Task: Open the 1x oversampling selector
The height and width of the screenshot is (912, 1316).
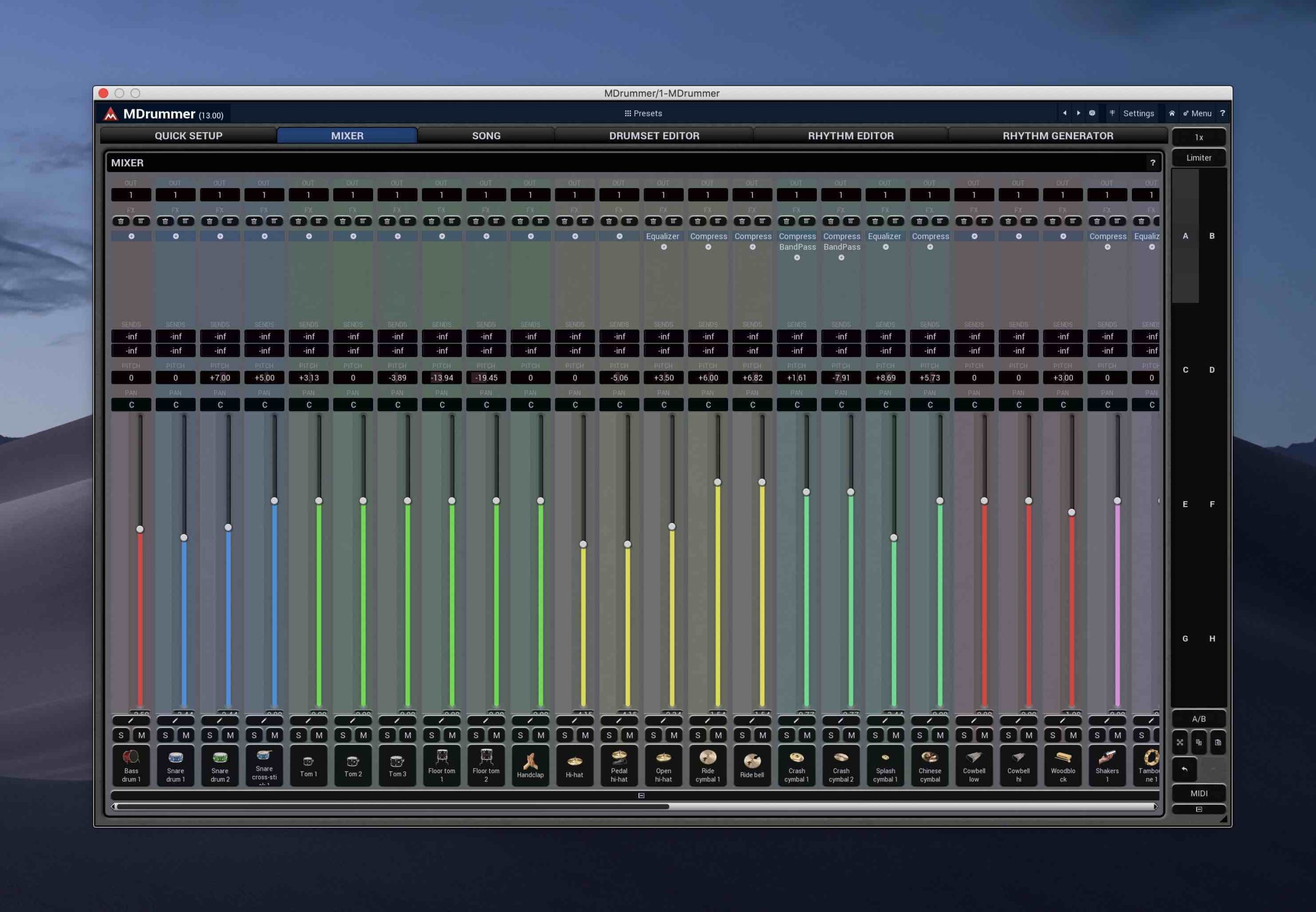Action: click(x=1198, y=137)
